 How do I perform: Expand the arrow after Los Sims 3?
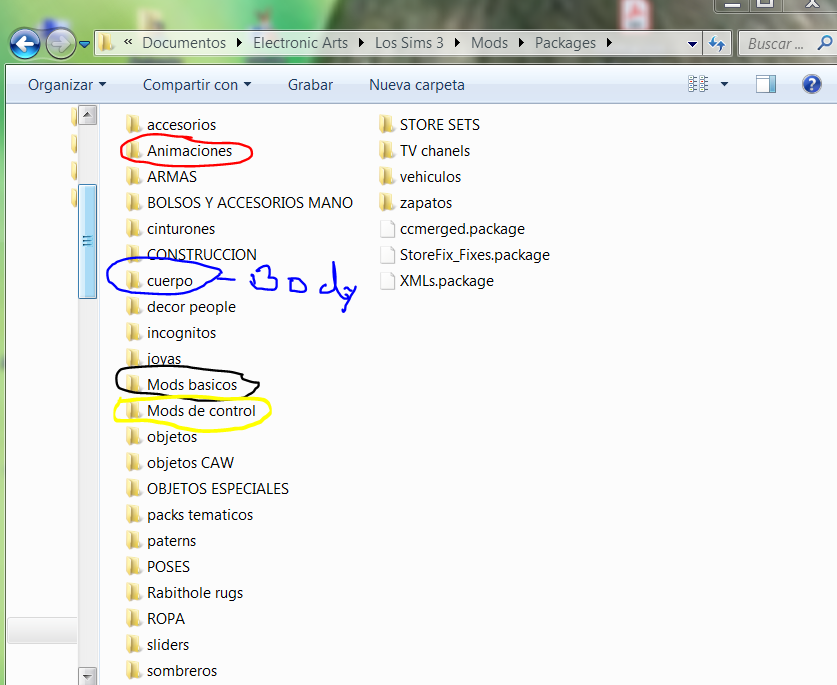[457, 43]
